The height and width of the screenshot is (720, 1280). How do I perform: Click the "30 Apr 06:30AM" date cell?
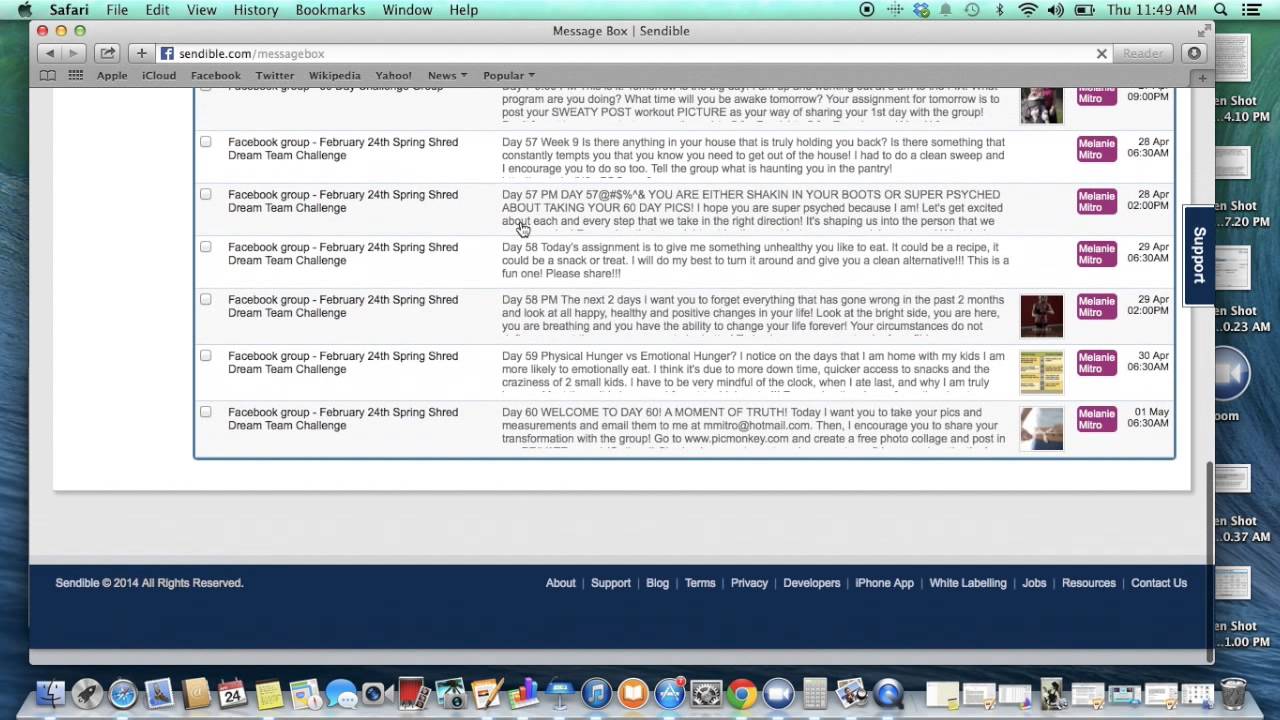coord(1147,361)
